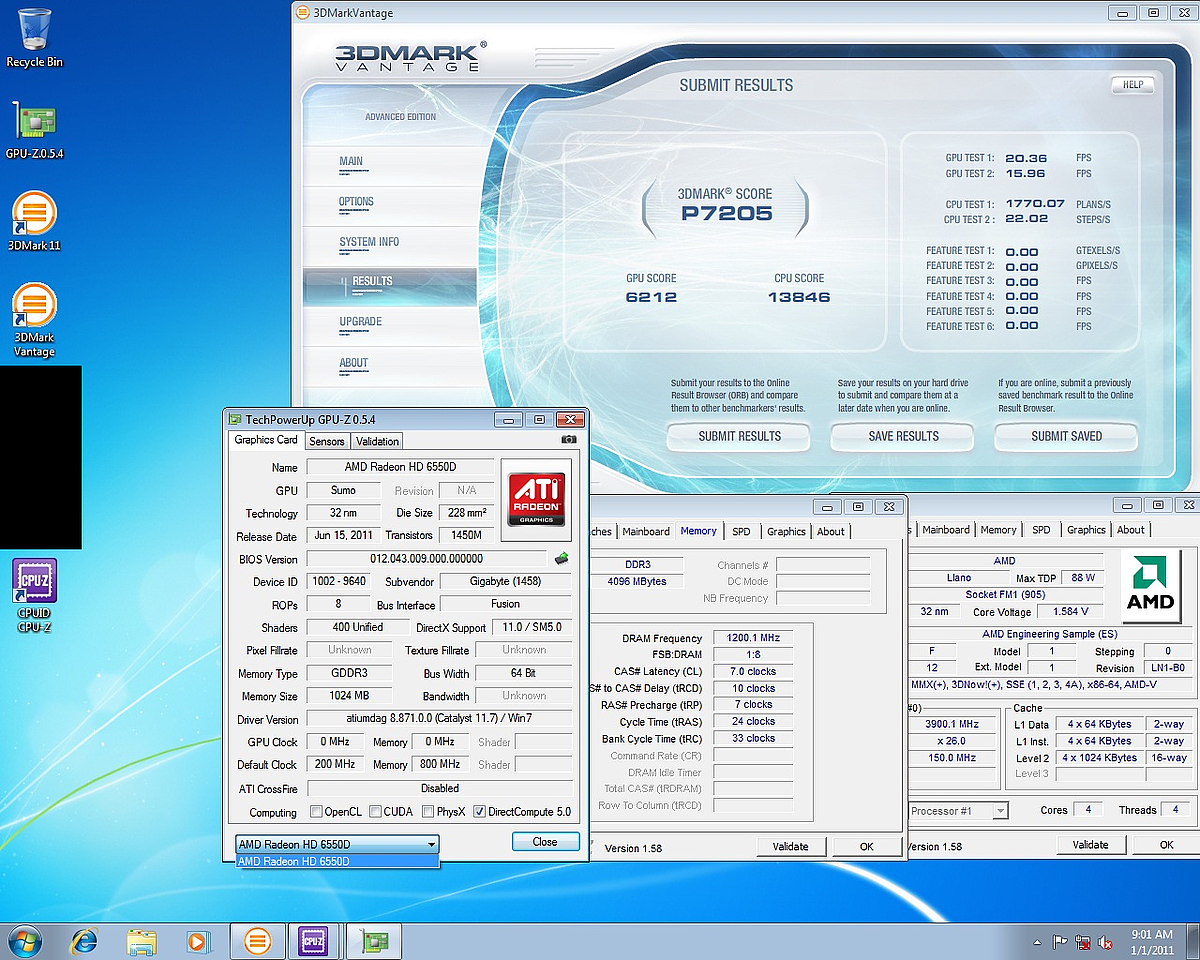Switch to 3DMark Vantage via its taskbar button
Image resolution: width=1200 pixels, height=960 pixels.
[x=258, y=941]
